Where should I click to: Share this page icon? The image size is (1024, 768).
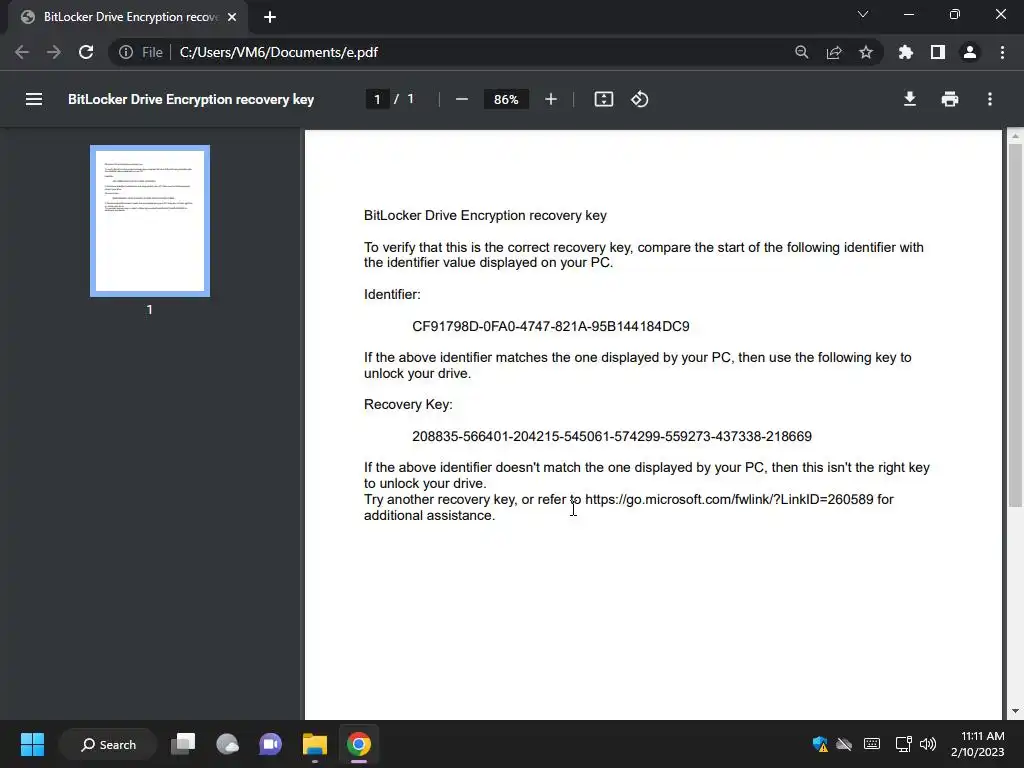834,52
